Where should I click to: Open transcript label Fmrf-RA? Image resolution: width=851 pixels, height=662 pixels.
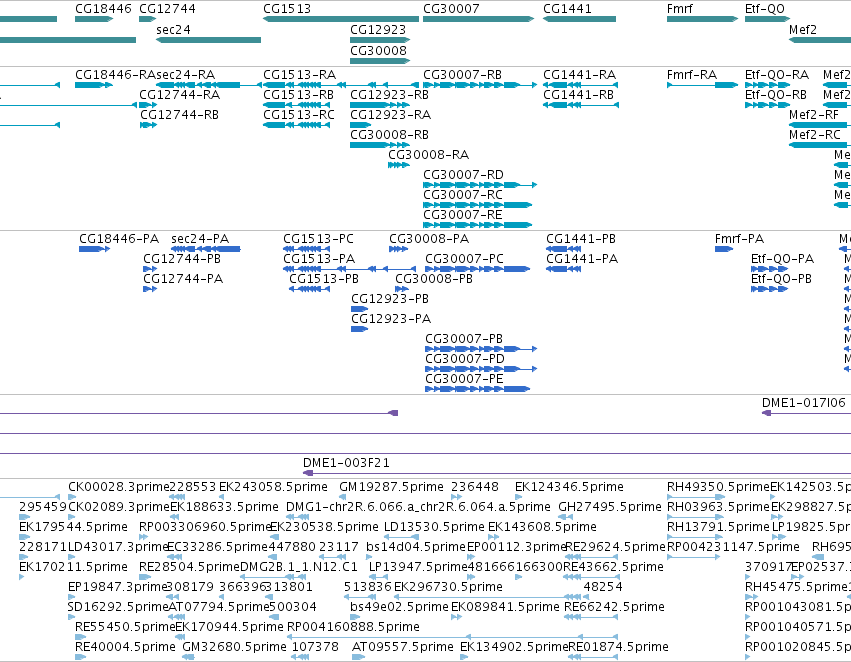(692, 75)
